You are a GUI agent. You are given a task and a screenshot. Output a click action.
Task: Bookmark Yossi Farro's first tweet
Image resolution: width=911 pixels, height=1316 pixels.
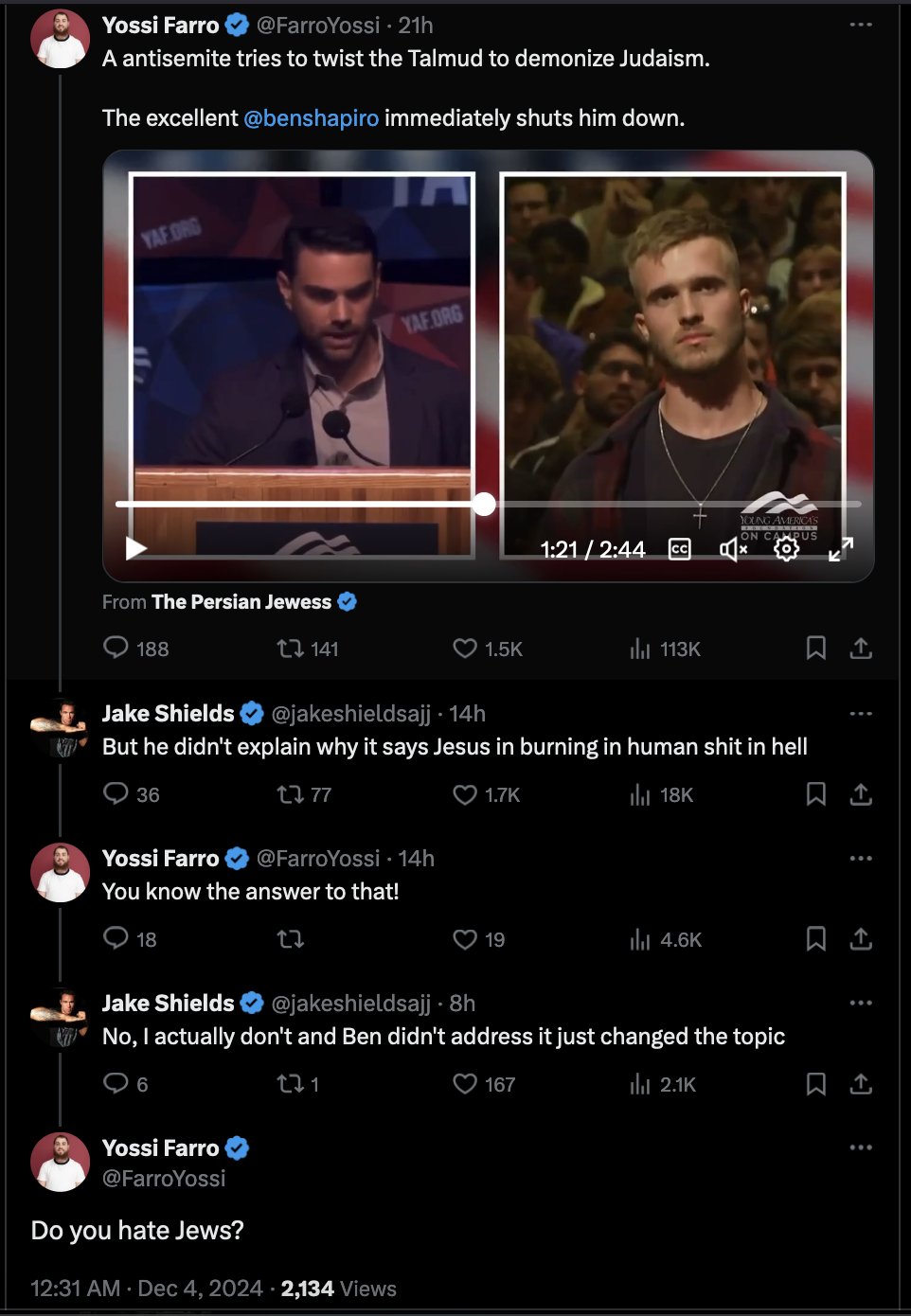tap(815, 649)
